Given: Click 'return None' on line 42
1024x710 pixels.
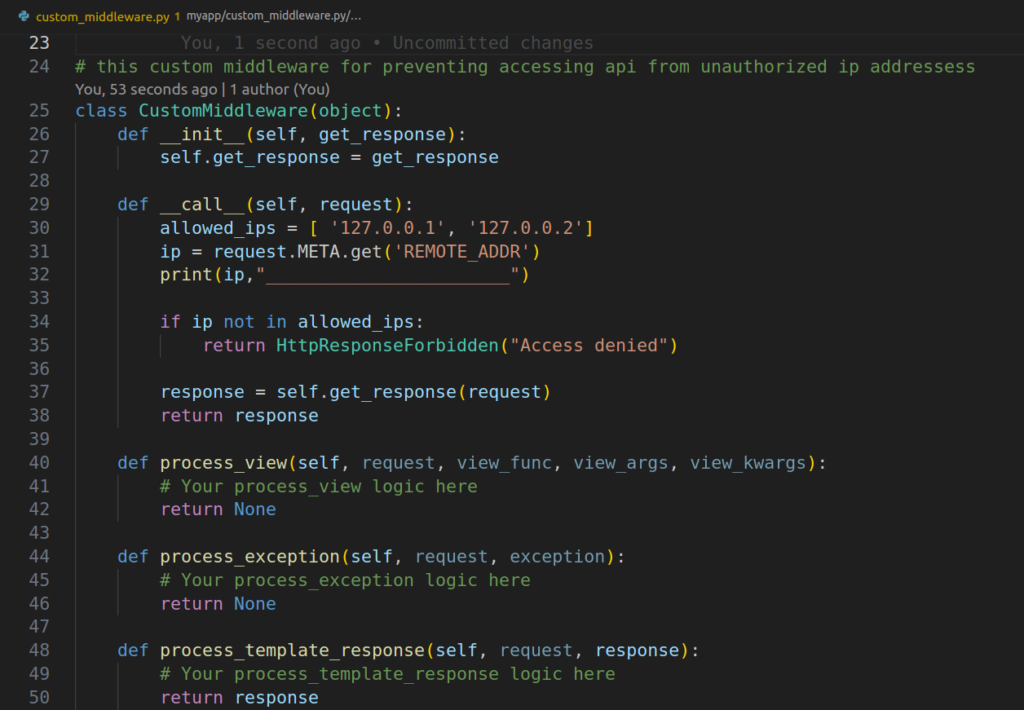Looking at the screenshot, I should click(x=218, y=509).
